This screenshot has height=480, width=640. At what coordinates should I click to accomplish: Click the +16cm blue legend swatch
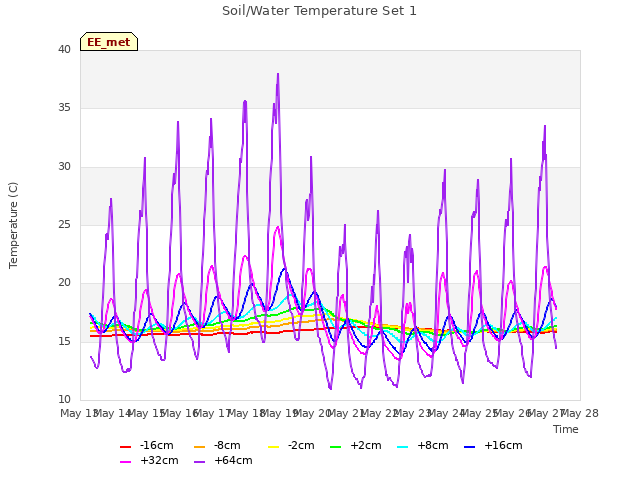point(470,447)
